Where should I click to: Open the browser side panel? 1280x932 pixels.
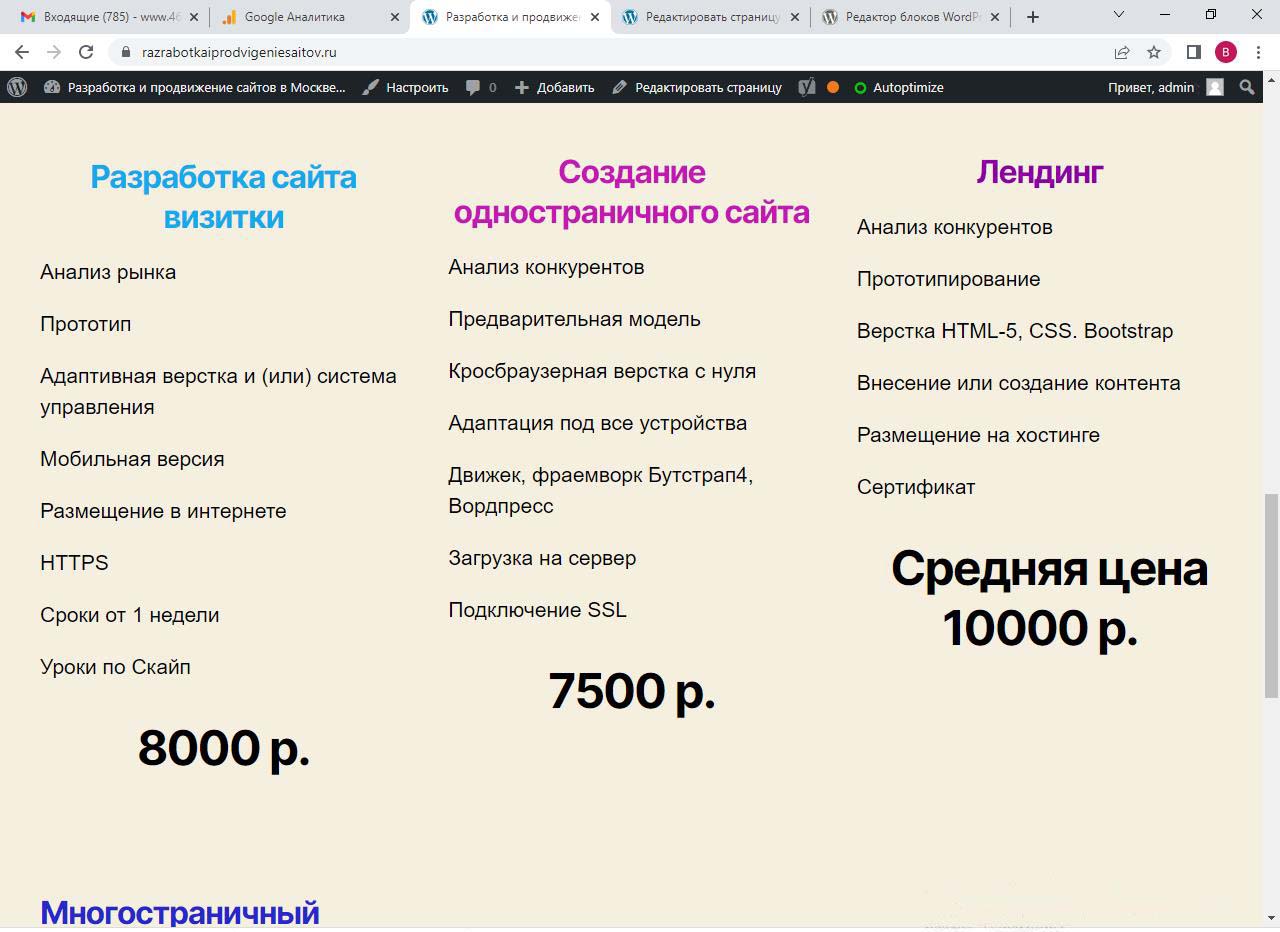1193,52
